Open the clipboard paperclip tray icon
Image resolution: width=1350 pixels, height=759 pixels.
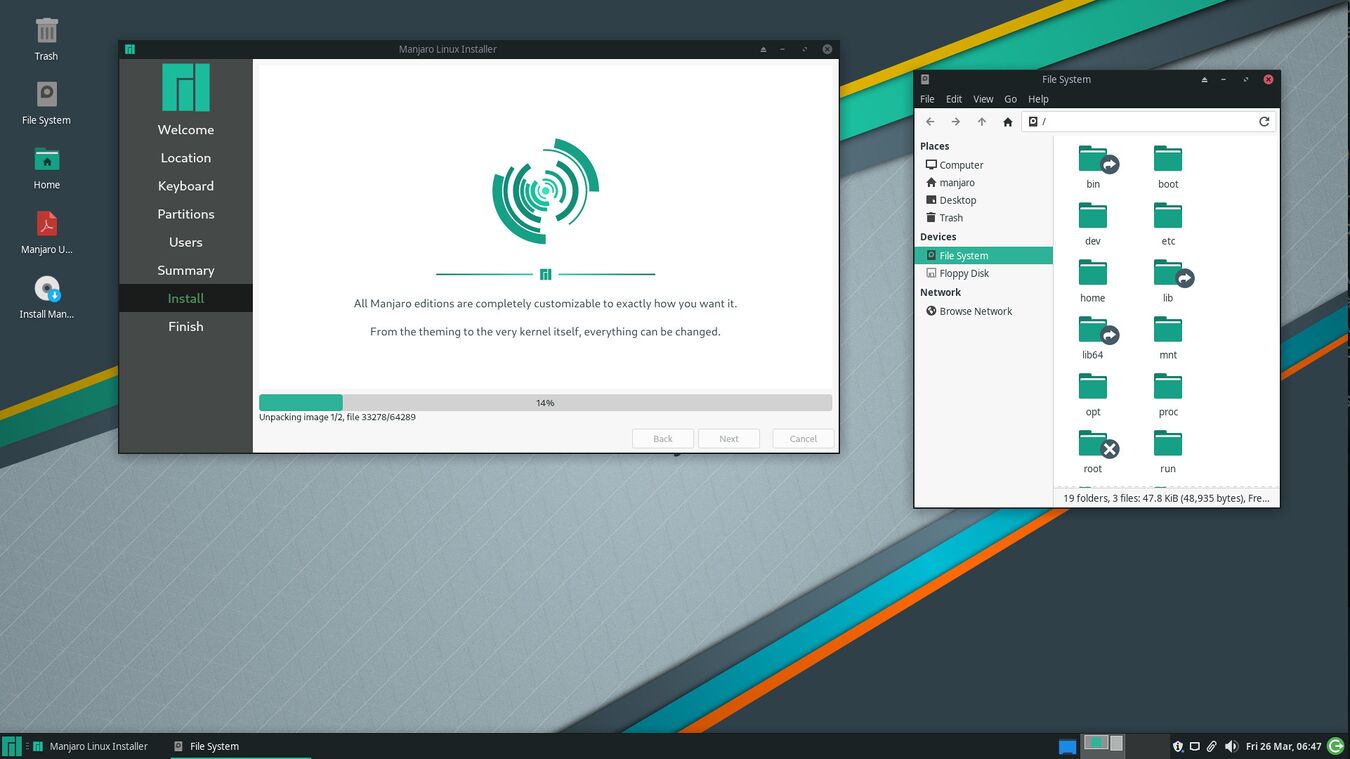pyautogui.click(x=1212, y=746)
